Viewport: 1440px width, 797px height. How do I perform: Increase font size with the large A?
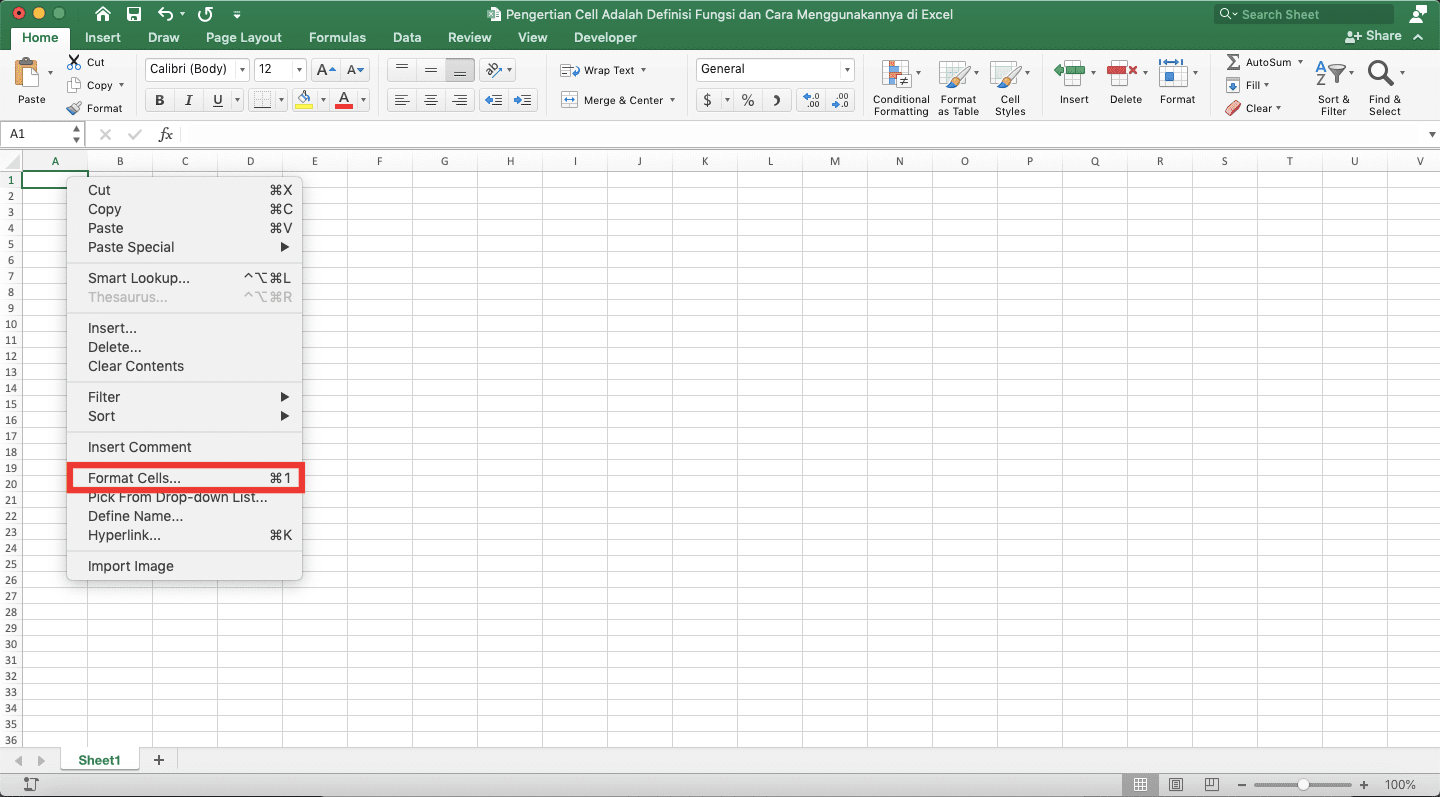(x=325, y=70)
